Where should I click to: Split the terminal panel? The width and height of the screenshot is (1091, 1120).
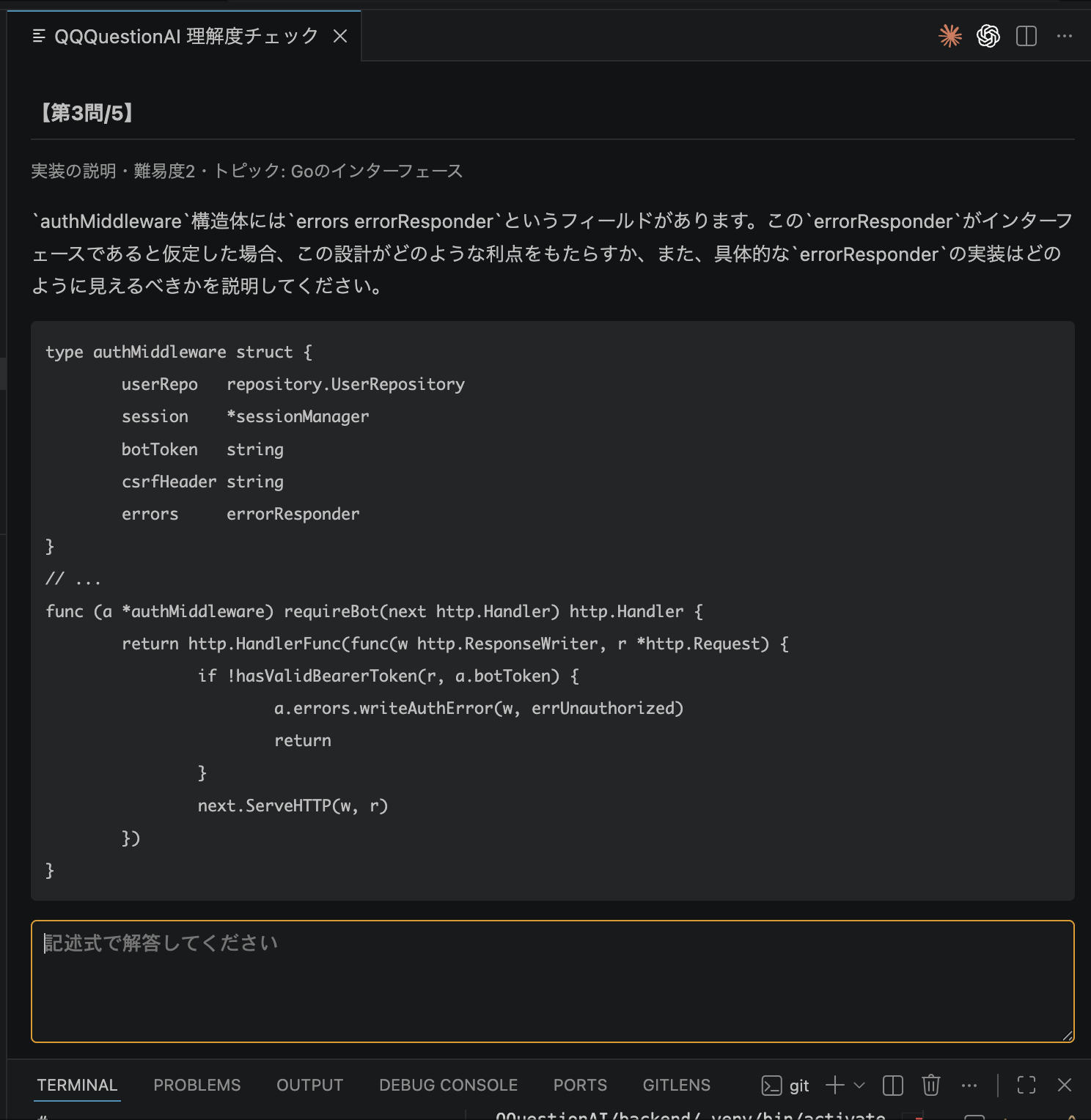[x=893, y=1086]
